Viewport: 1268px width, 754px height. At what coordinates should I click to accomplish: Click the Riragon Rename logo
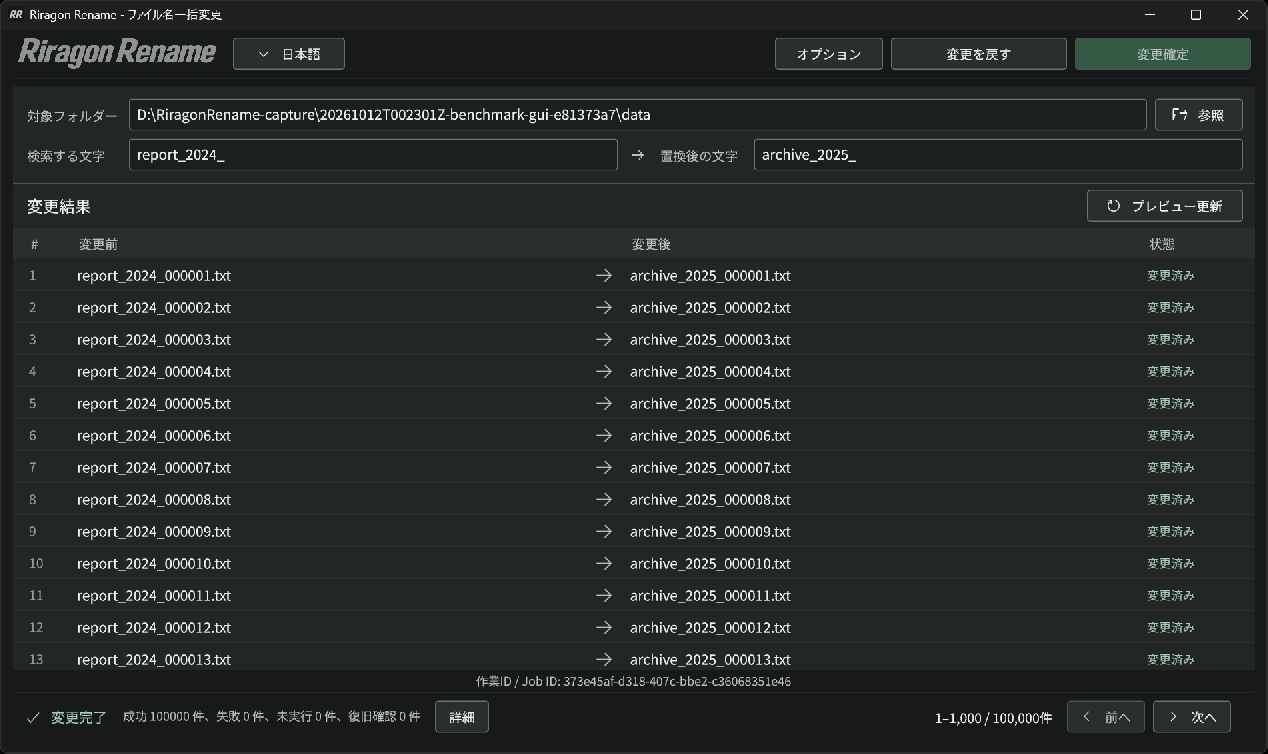tap(117, 53)
